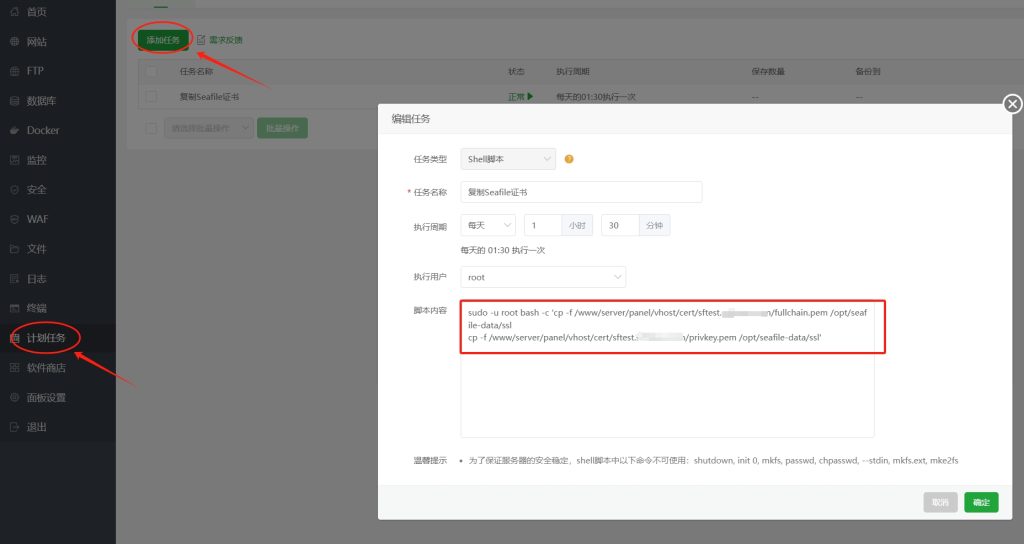Viewport: 1024px width, 544px height.
Task: Click the 批量操作 button
Action: click(282, 128)
